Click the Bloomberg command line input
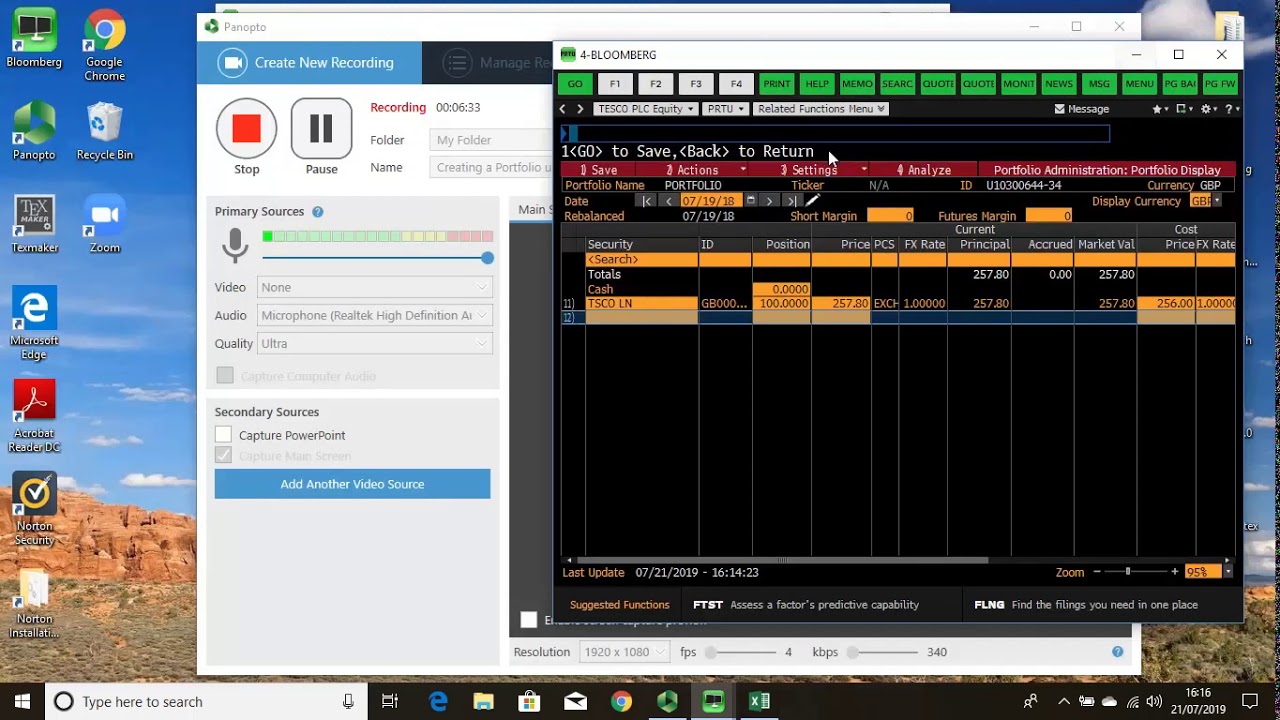The width and height of the screenshot is (1280, 720). point(835,133)
